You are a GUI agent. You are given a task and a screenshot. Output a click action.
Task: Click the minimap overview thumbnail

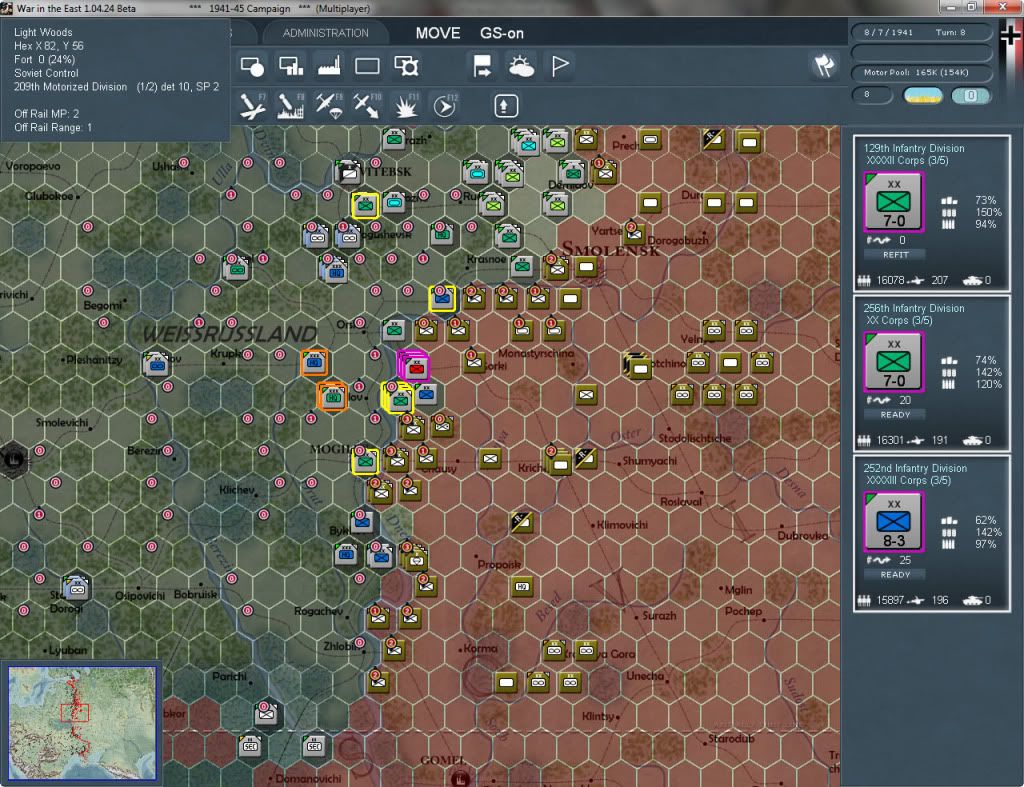coord(82,722)
